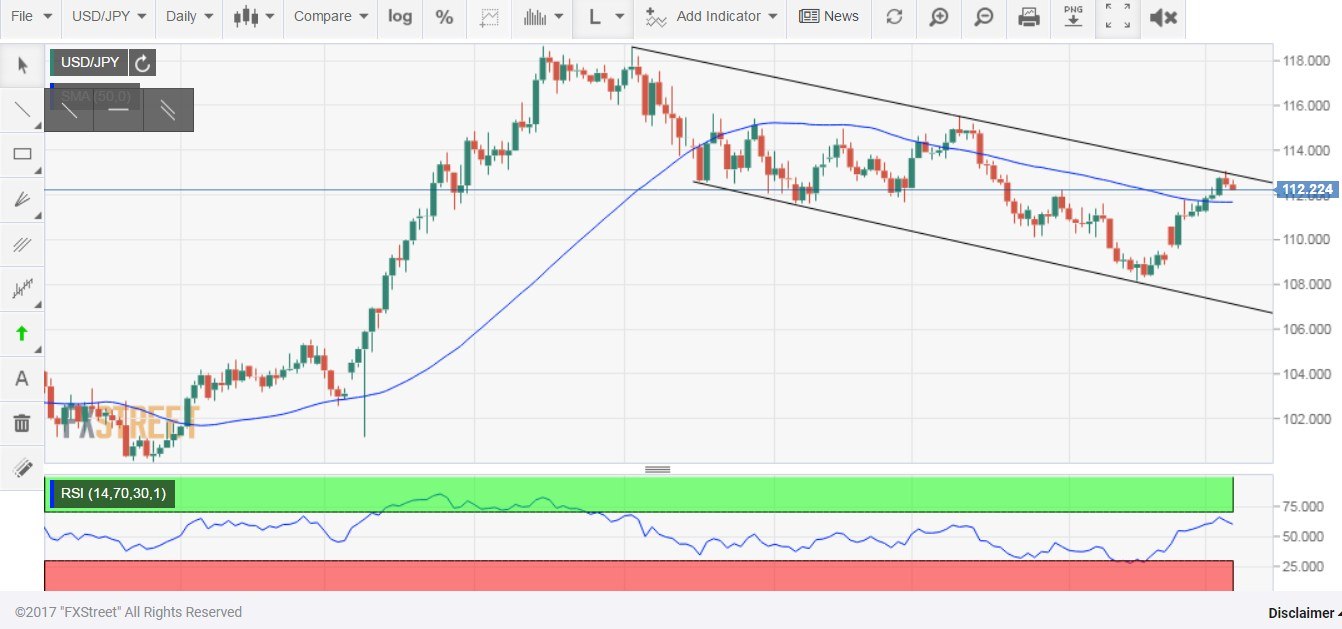
Task: Click the USD/JPY series label on chart
Action: (90, 63)
